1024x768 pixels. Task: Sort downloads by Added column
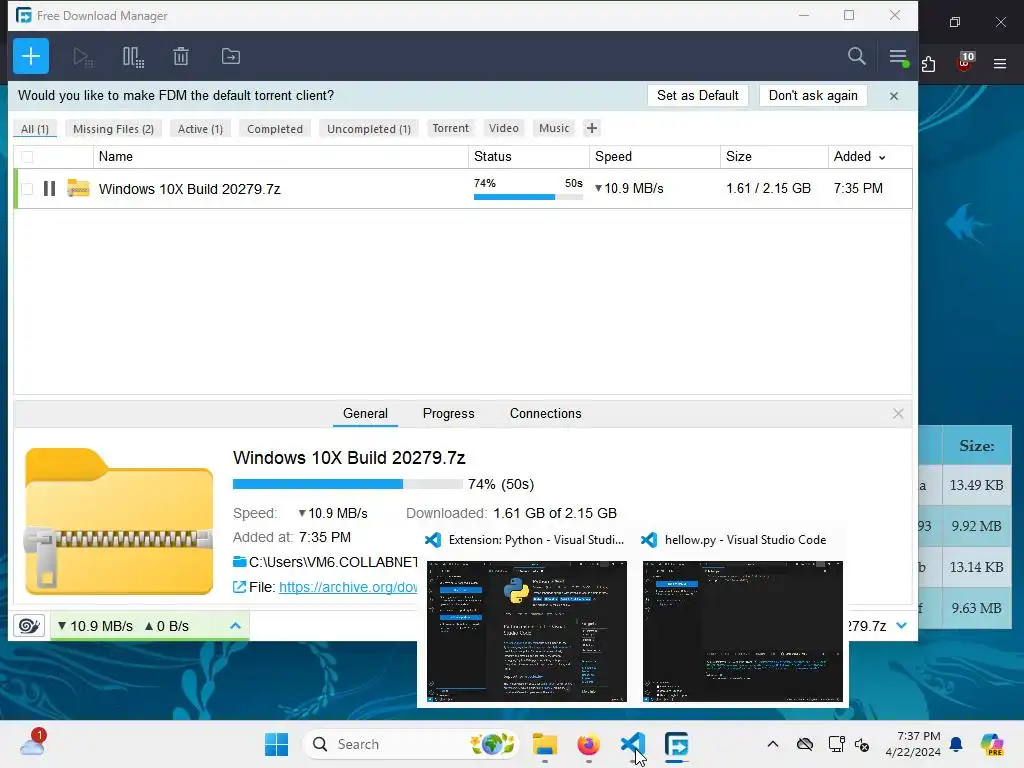859,157
